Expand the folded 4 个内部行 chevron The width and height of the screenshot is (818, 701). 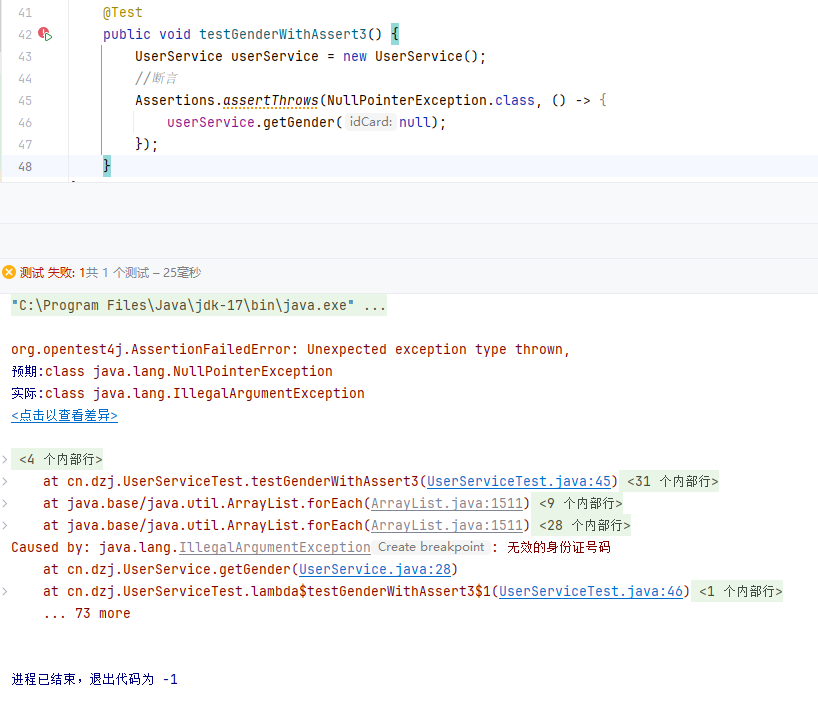coord(5,459)
